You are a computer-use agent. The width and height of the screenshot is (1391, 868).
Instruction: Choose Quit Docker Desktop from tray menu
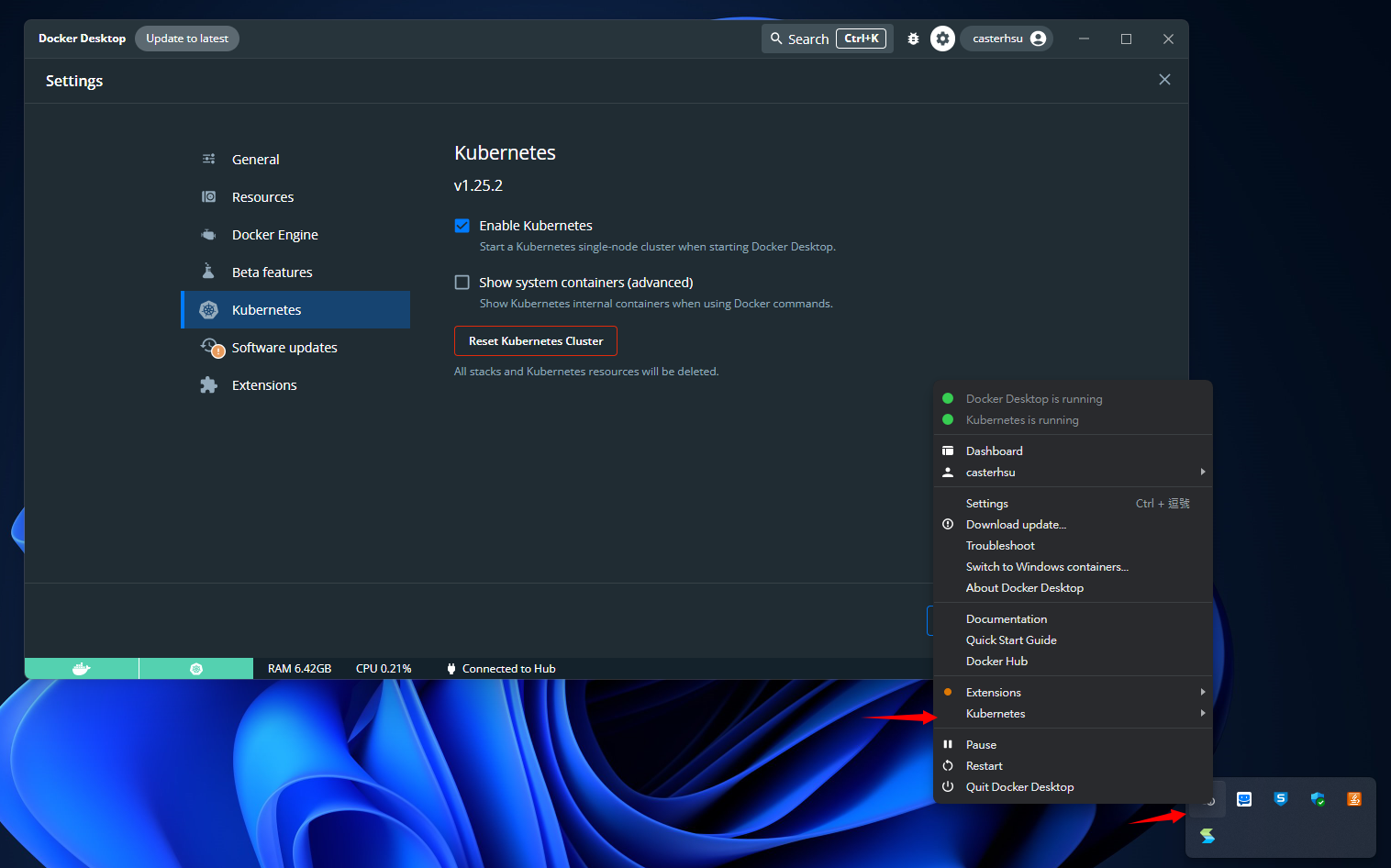pos(1019,787)
